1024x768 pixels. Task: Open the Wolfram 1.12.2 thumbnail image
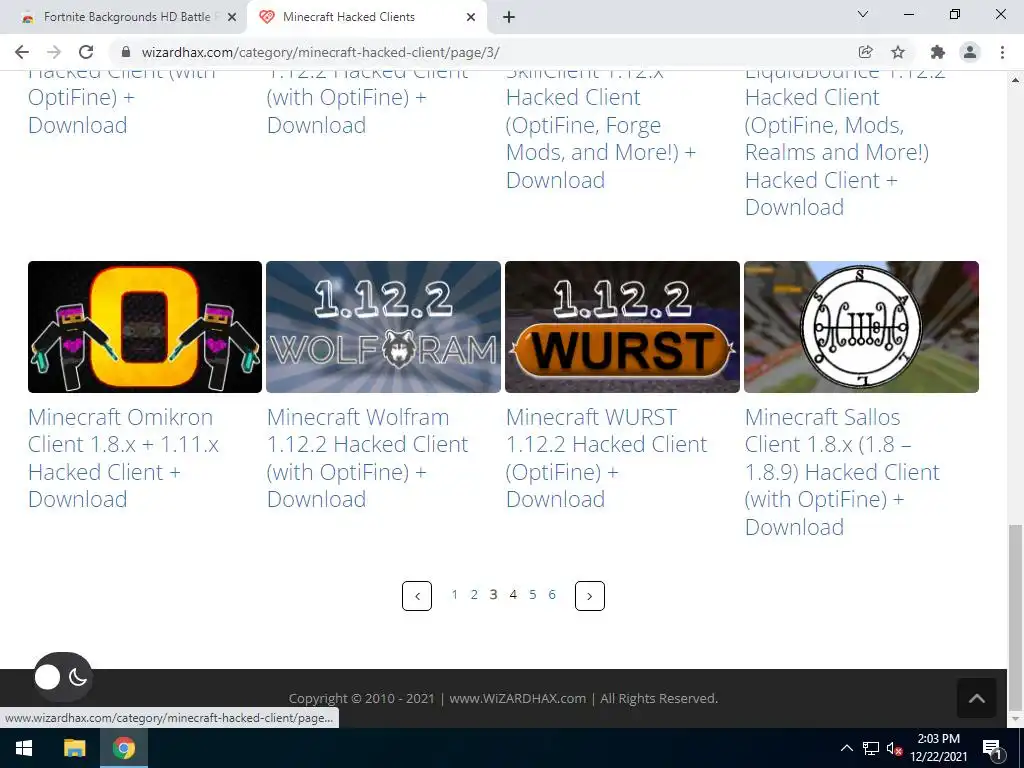383,327
